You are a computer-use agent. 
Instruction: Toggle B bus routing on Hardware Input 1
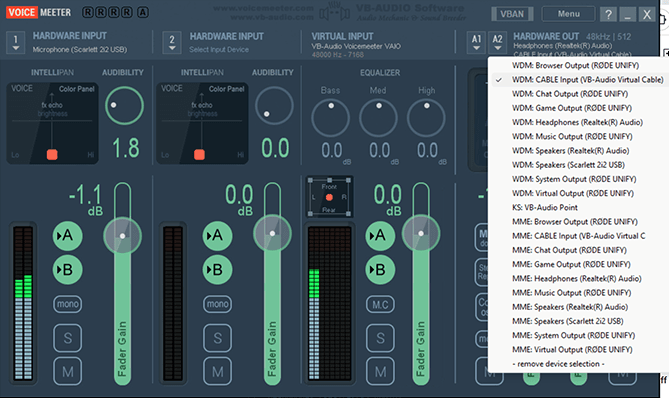pos(67,270)
